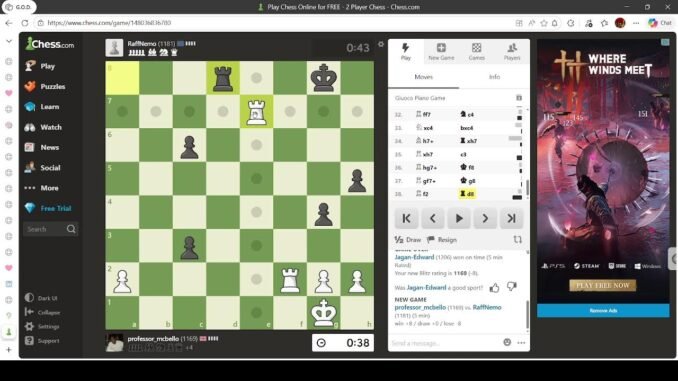
Task: Switch to the Info tab
Action: click(494, 77)
